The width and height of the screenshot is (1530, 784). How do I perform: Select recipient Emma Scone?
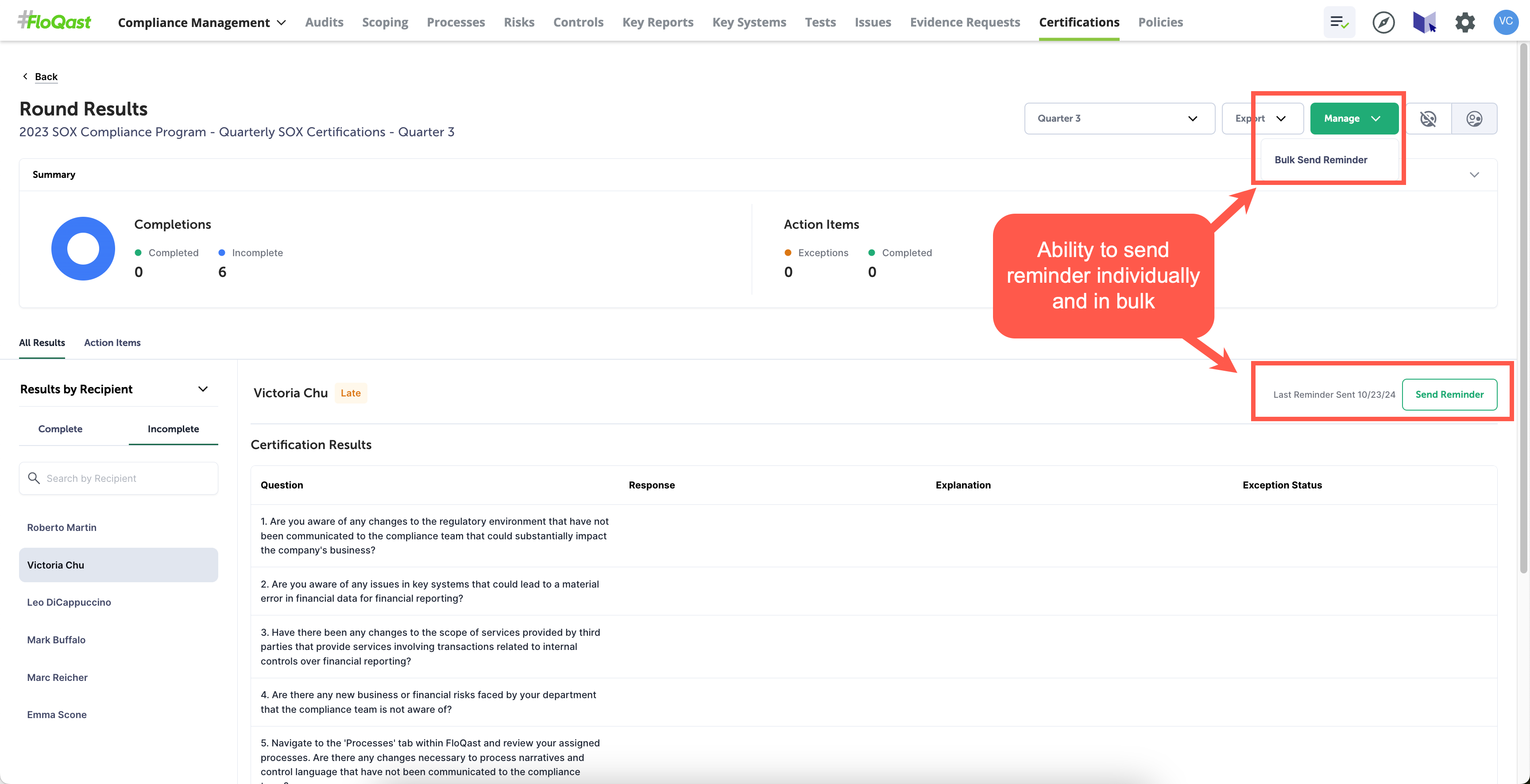tap(118, 715)
